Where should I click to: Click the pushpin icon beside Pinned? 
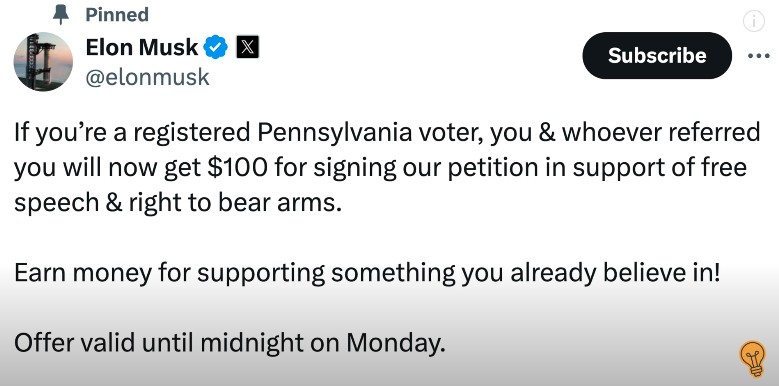pos(61,14)
